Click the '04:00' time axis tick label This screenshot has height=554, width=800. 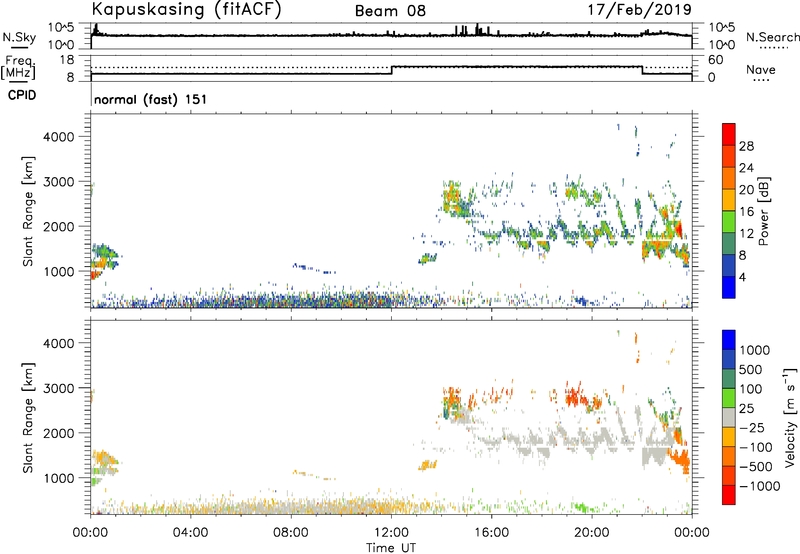190,533
